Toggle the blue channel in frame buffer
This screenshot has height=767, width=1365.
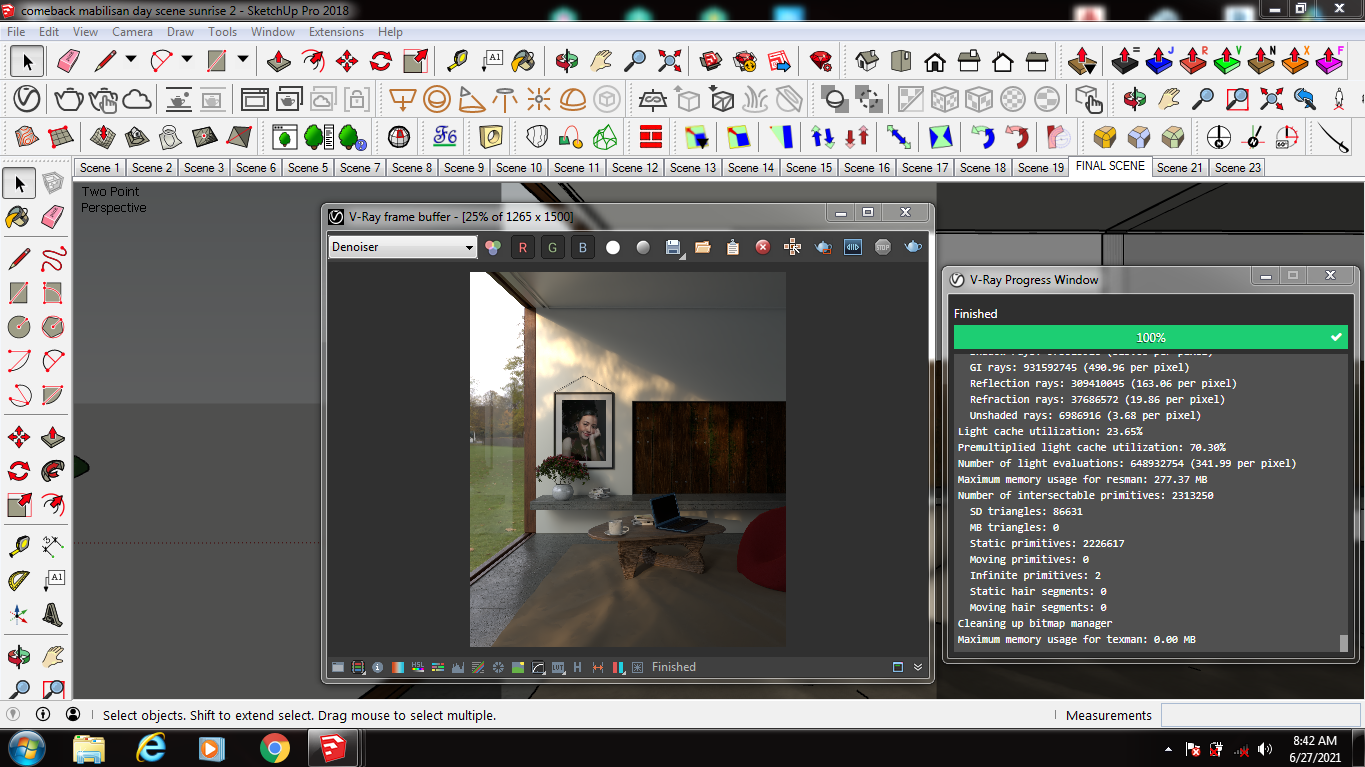[582, 247]
